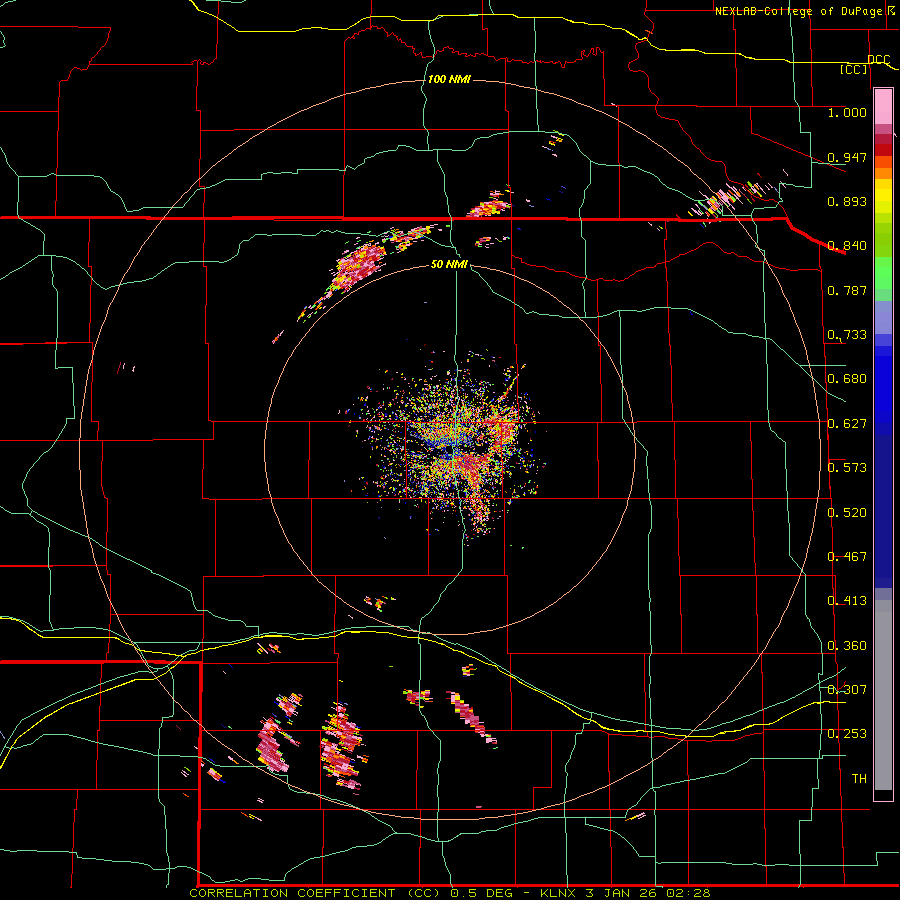Click the KLNX station identifier in the caption

click(560, 893)
